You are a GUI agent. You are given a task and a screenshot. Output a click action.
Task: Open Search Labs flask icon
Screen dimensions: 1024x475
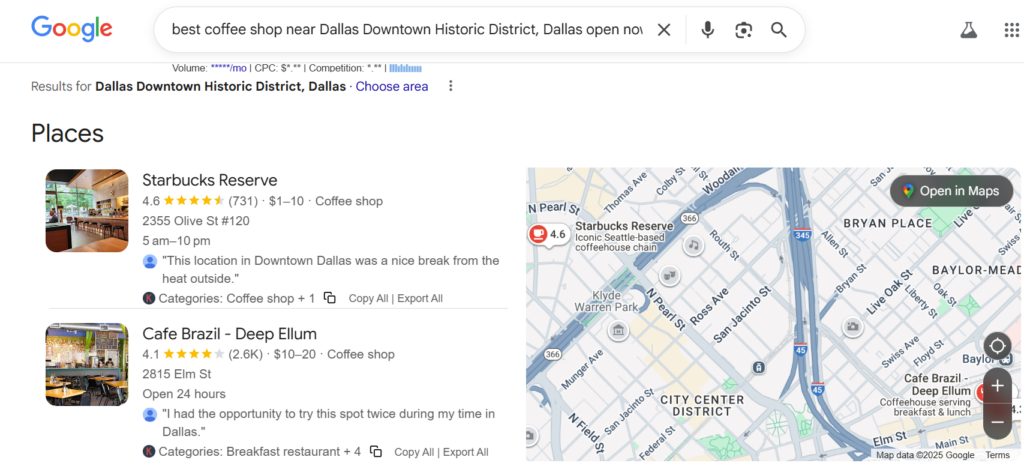coord(968,30)
